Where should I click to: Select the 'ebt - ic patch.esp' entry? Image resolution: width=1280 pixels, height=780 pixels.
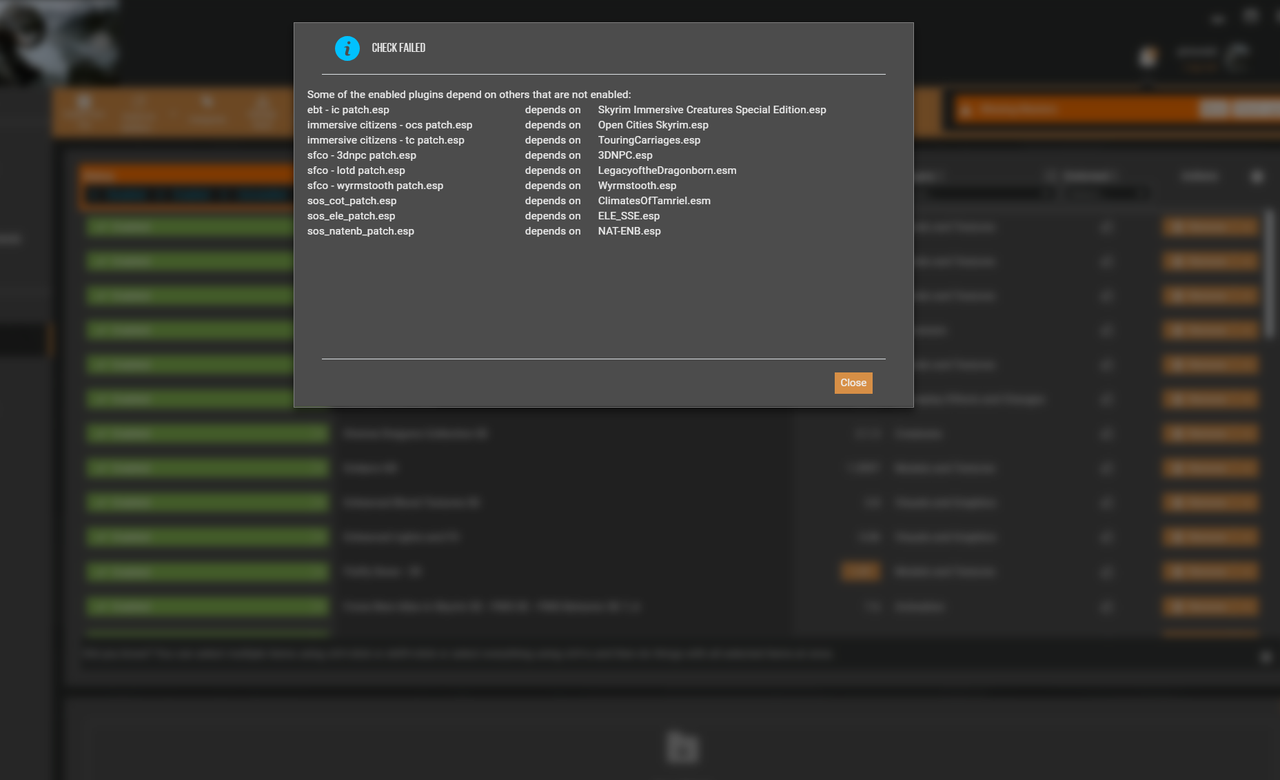[x=348, y=110]
